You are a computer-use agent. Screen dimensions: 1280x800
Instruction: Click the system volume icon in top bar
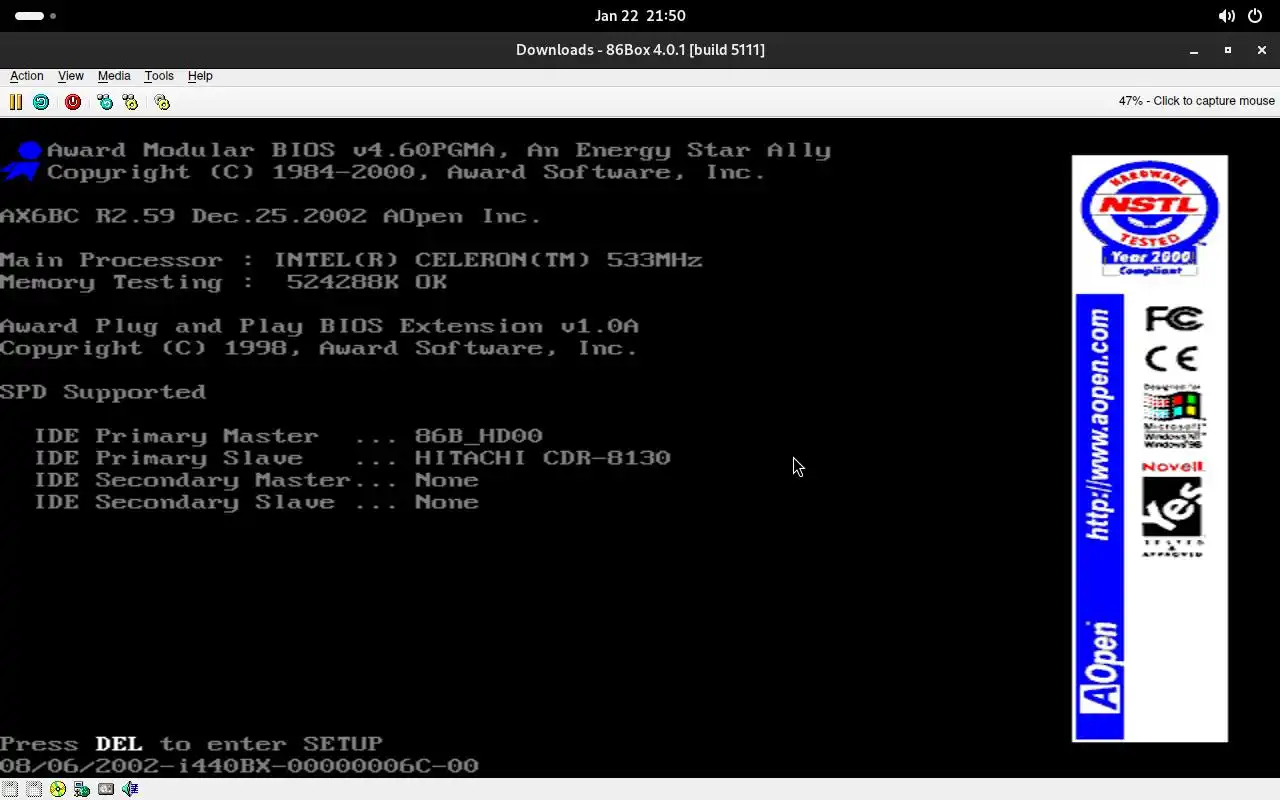tap(1226, 16)
